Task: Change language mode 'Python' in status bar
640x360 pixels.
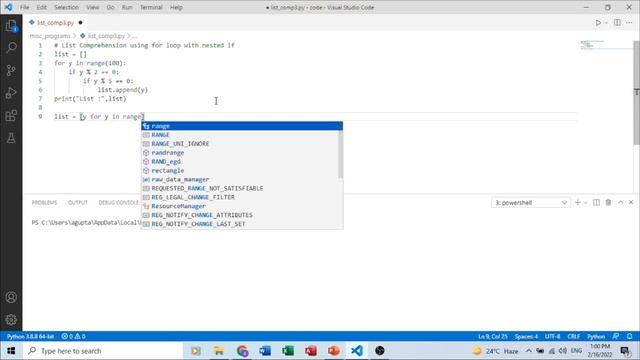Action: (596, 337)
